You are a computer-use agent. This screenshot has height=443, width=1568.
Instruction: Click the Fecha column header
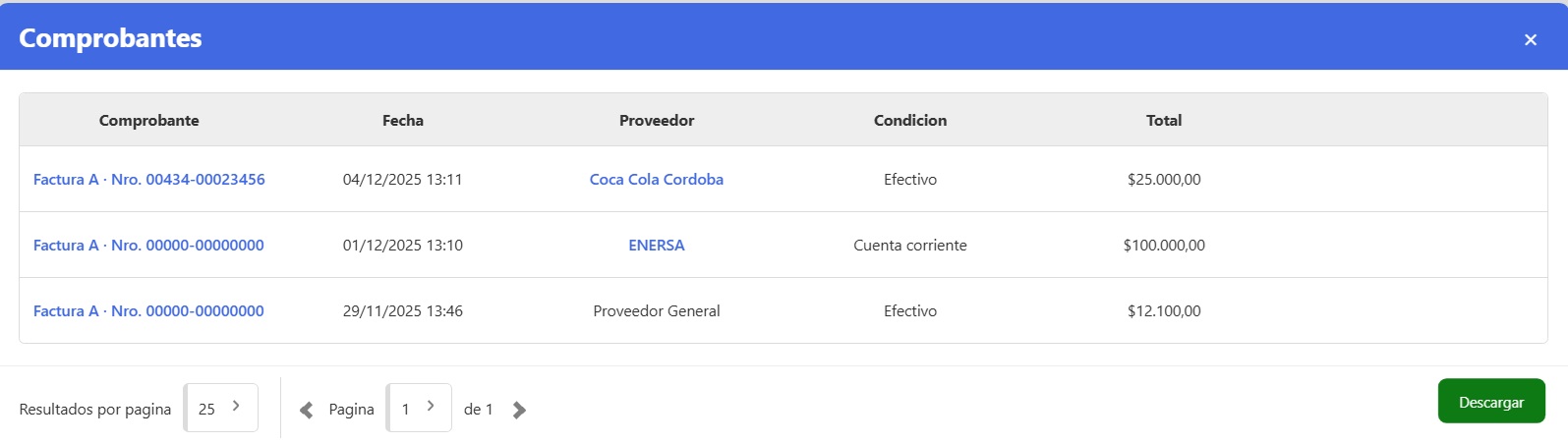tap(403, 121)
